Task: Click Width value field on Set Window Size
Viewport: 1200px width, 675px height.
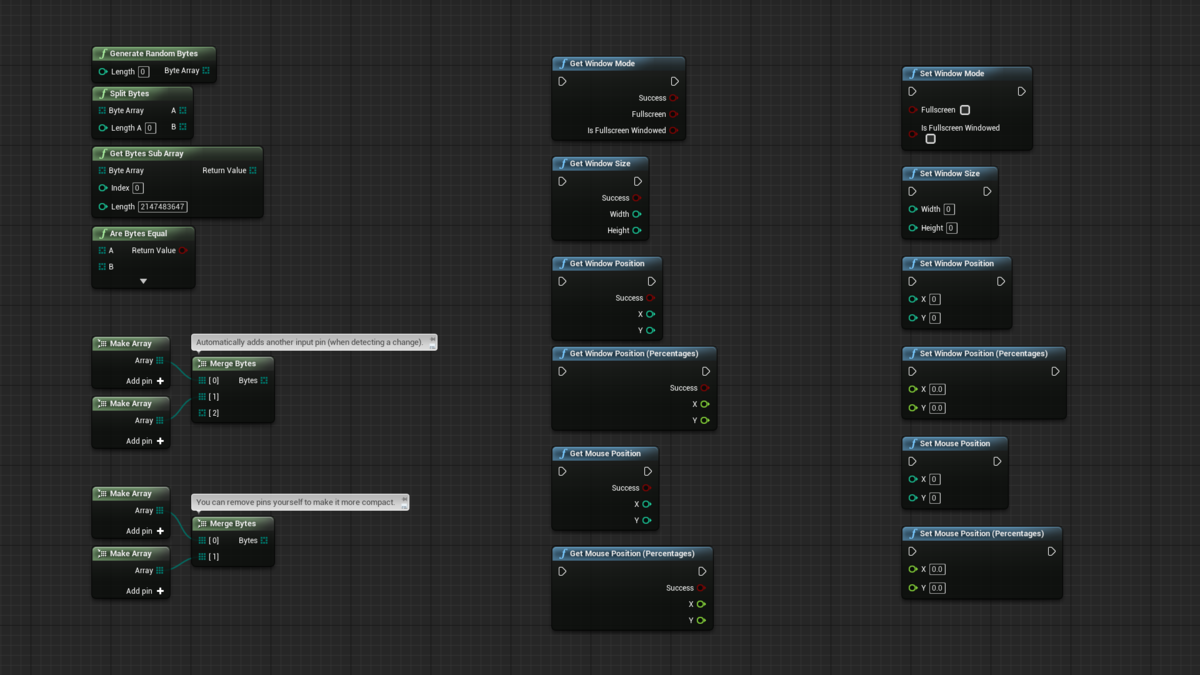Action: coord(949,209)
